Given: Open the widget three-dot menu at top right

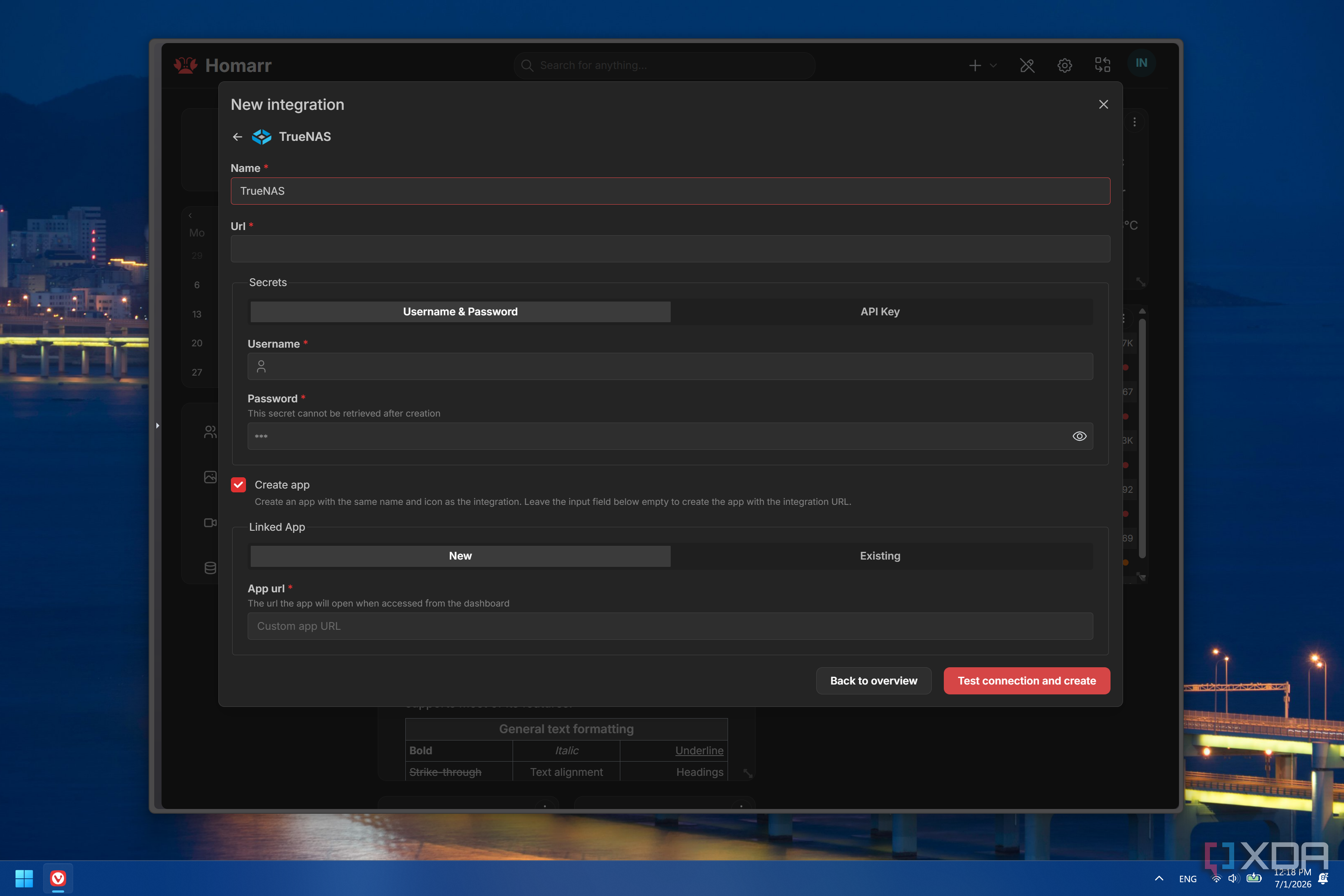Looking at the screenshot, I should click(x=1134, y=122).
